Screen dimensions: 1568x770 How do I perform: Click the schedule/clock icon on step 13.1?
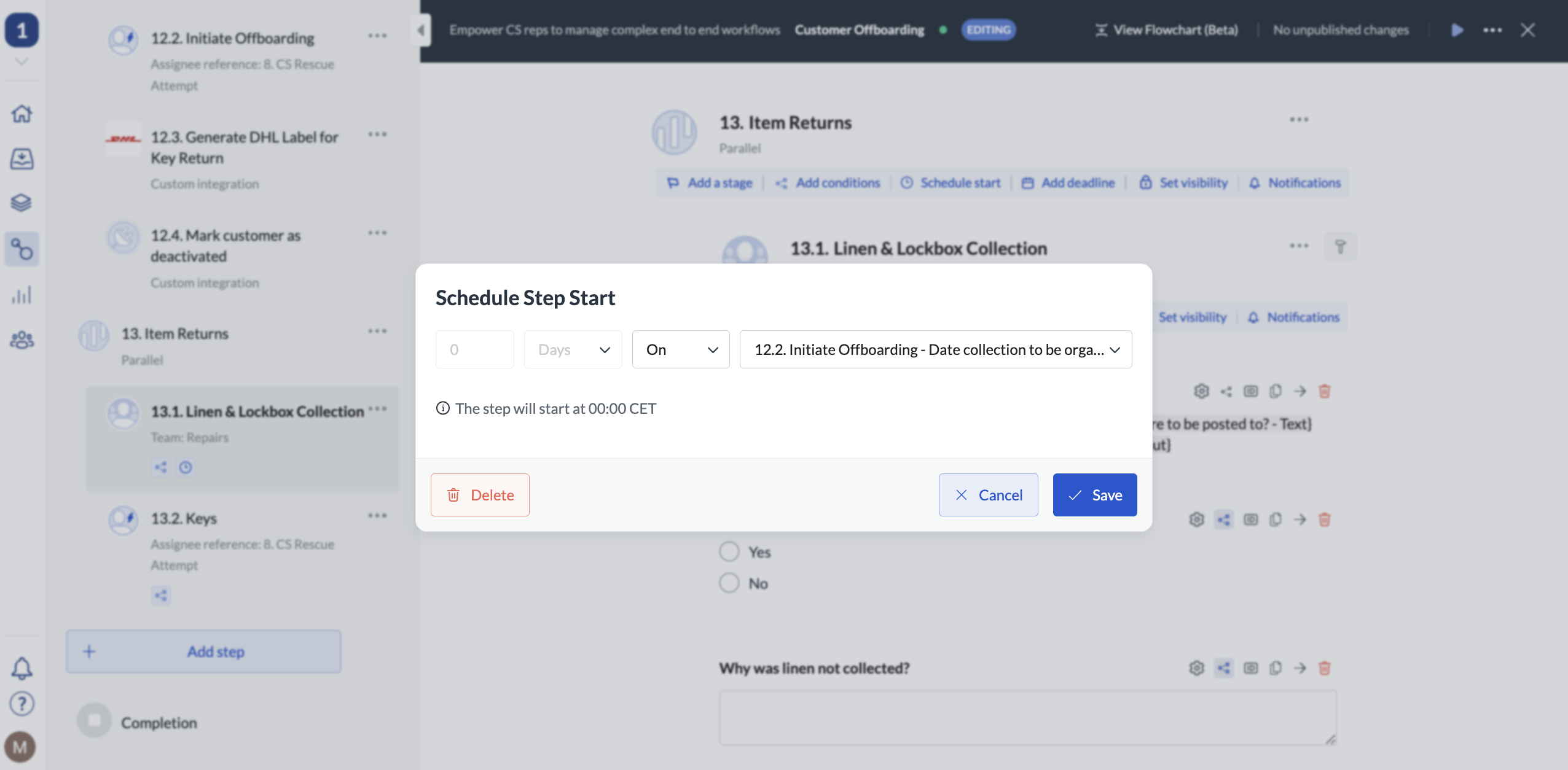pos(186,466)
